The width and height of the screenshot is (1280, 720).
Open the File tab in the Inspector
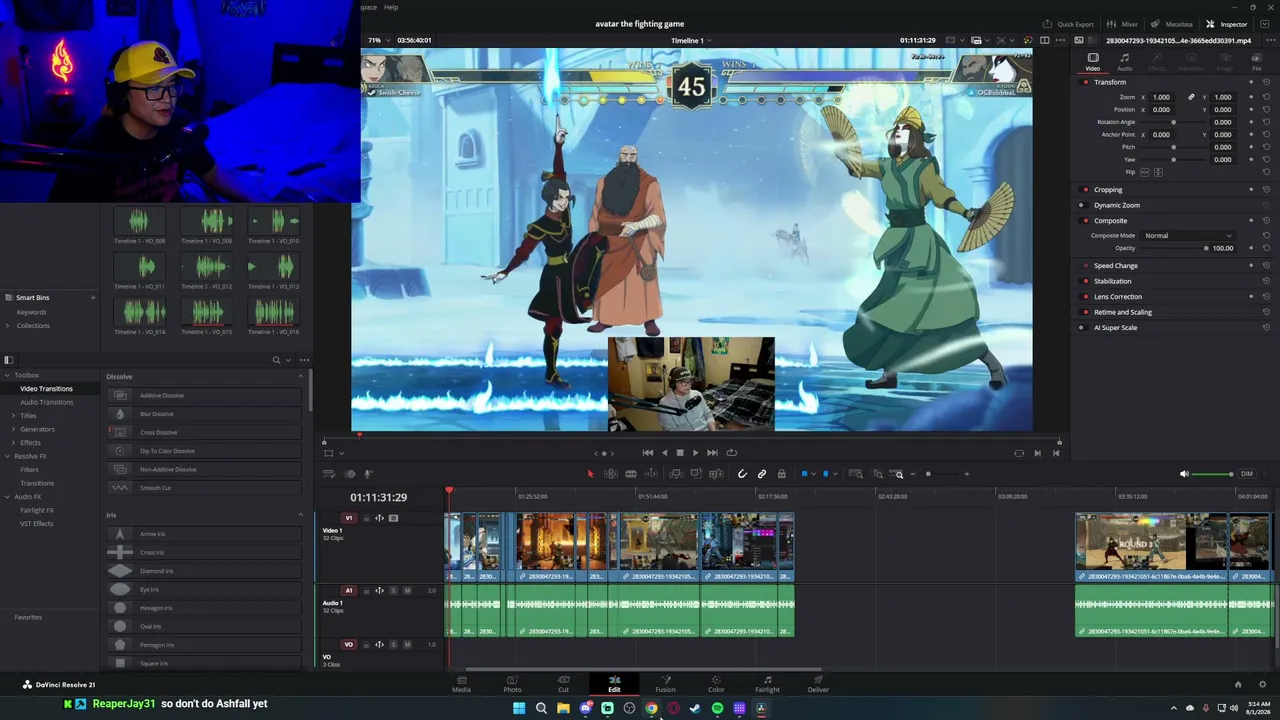(1257, 62)
